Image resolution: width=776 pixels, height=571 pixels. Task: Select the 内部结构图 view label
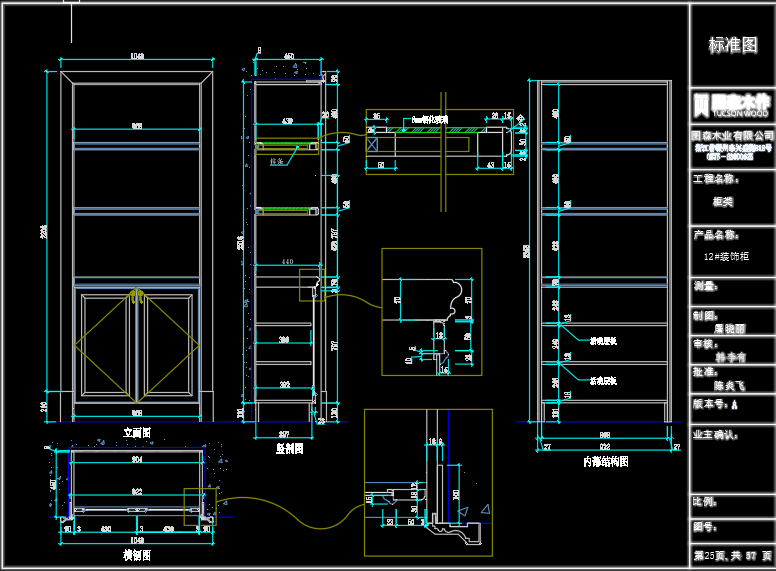[605, 461]
